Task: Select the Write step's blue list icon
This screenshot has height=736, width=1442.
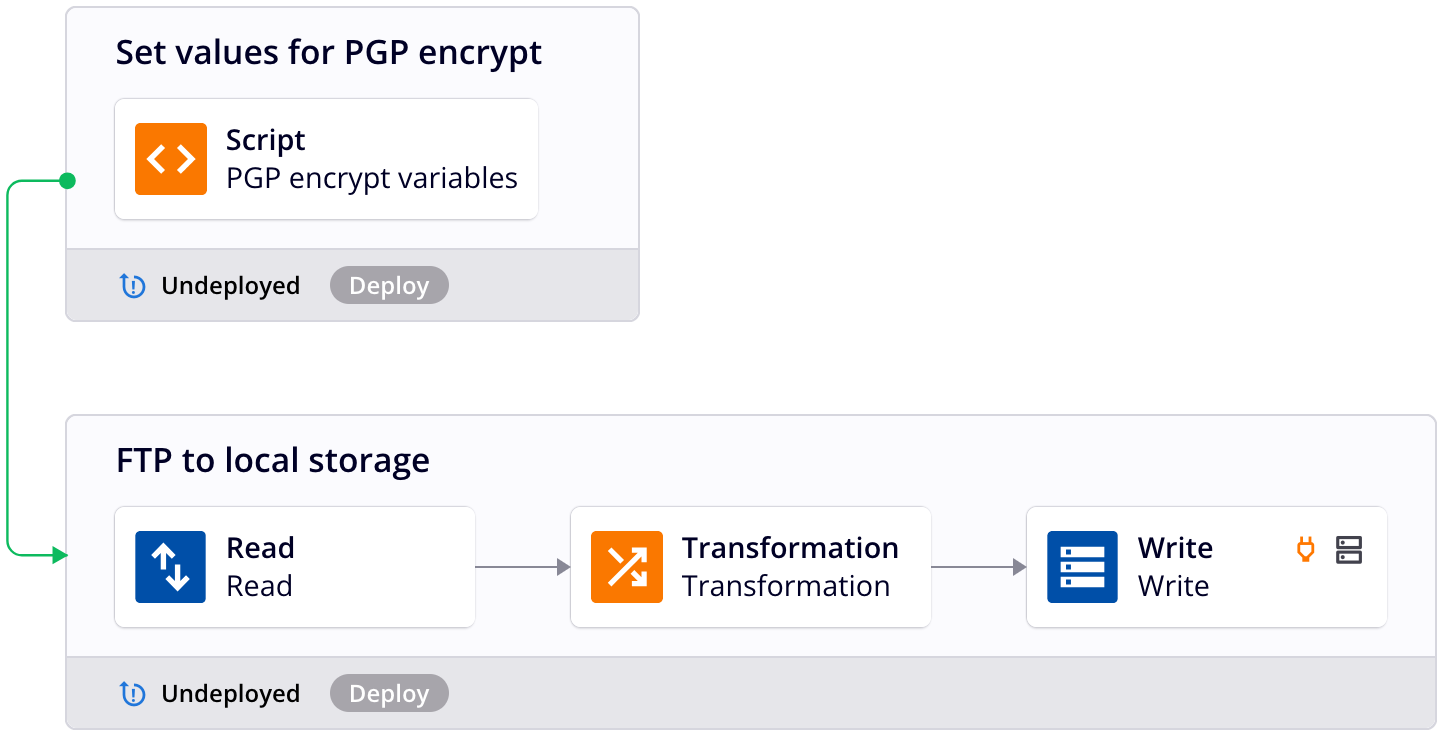Action: point(1081,567)
